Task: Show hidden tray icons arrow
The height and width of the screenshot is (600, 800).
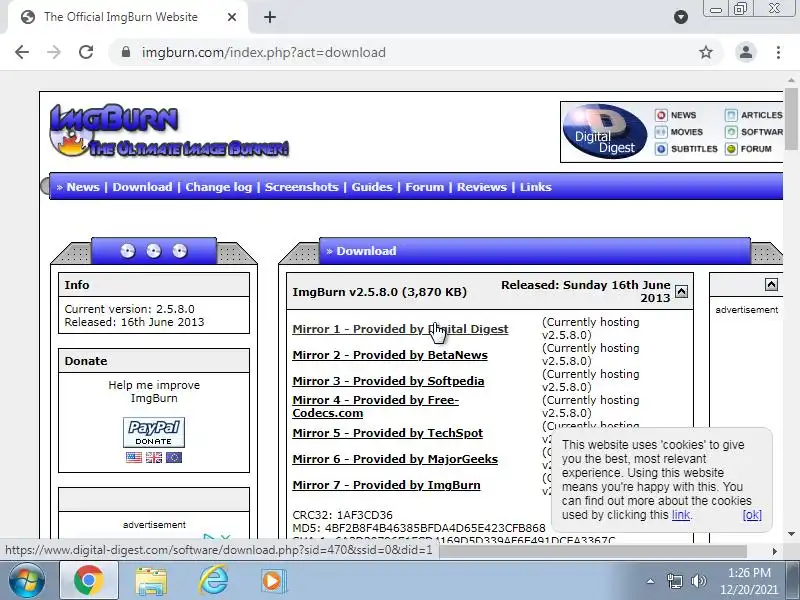Action: (650, 581)
